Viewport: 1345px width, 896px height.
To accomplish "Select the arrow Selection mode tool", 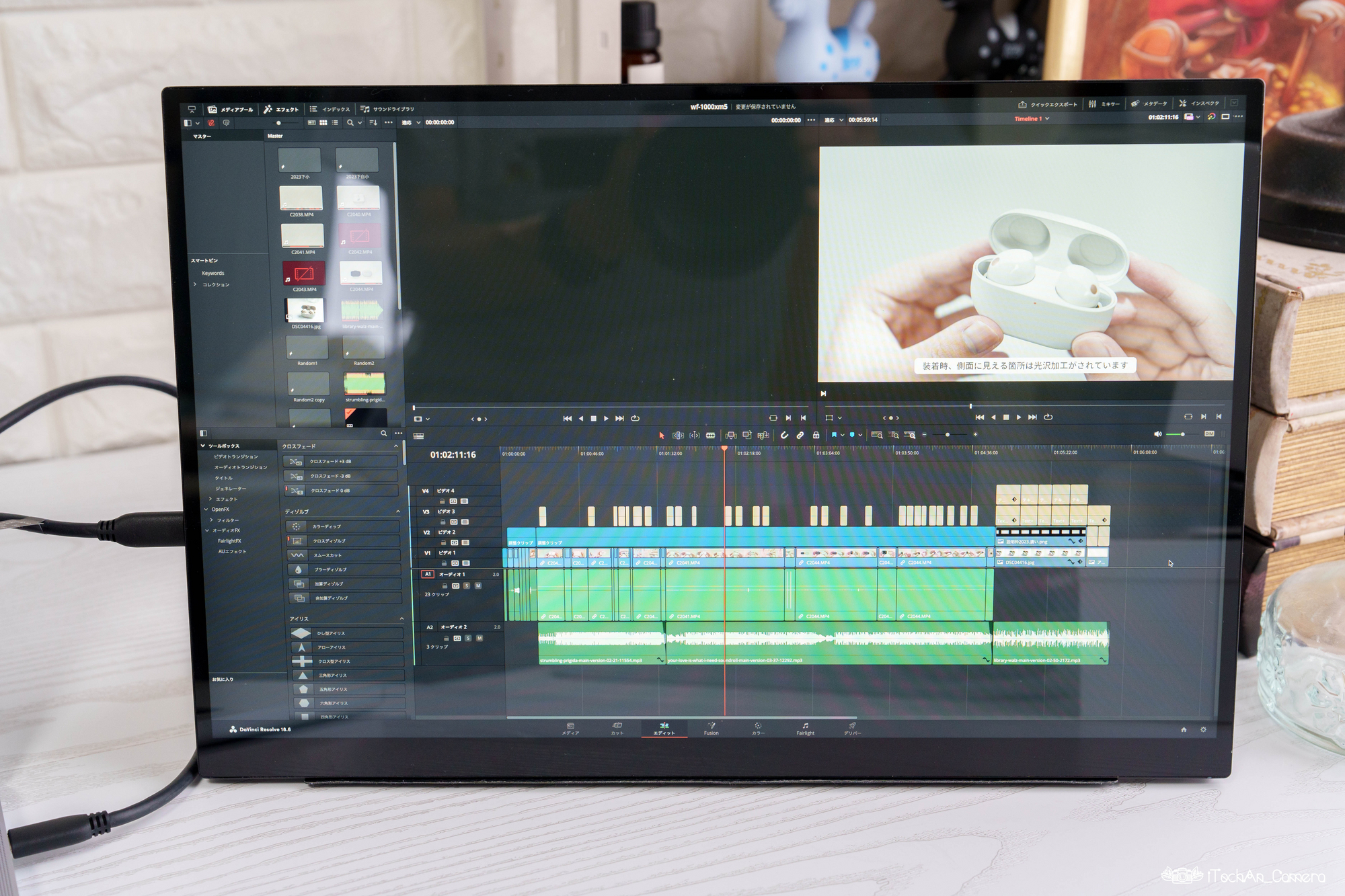I will click(x=662, y=436).
